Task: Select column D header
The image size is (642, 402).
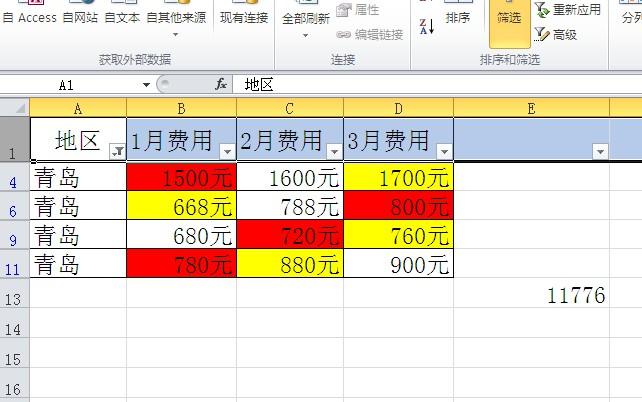Action: pyautogui.click(x=398, y=108)
